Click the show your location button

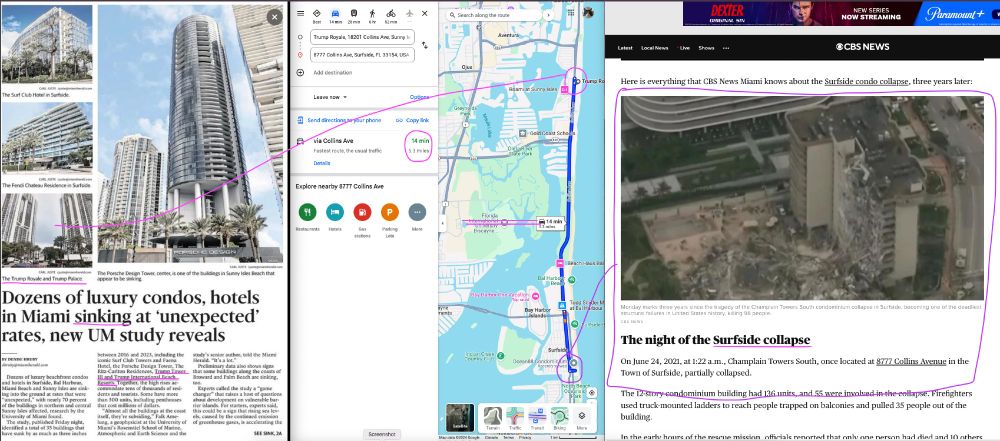tap(592, 392)
